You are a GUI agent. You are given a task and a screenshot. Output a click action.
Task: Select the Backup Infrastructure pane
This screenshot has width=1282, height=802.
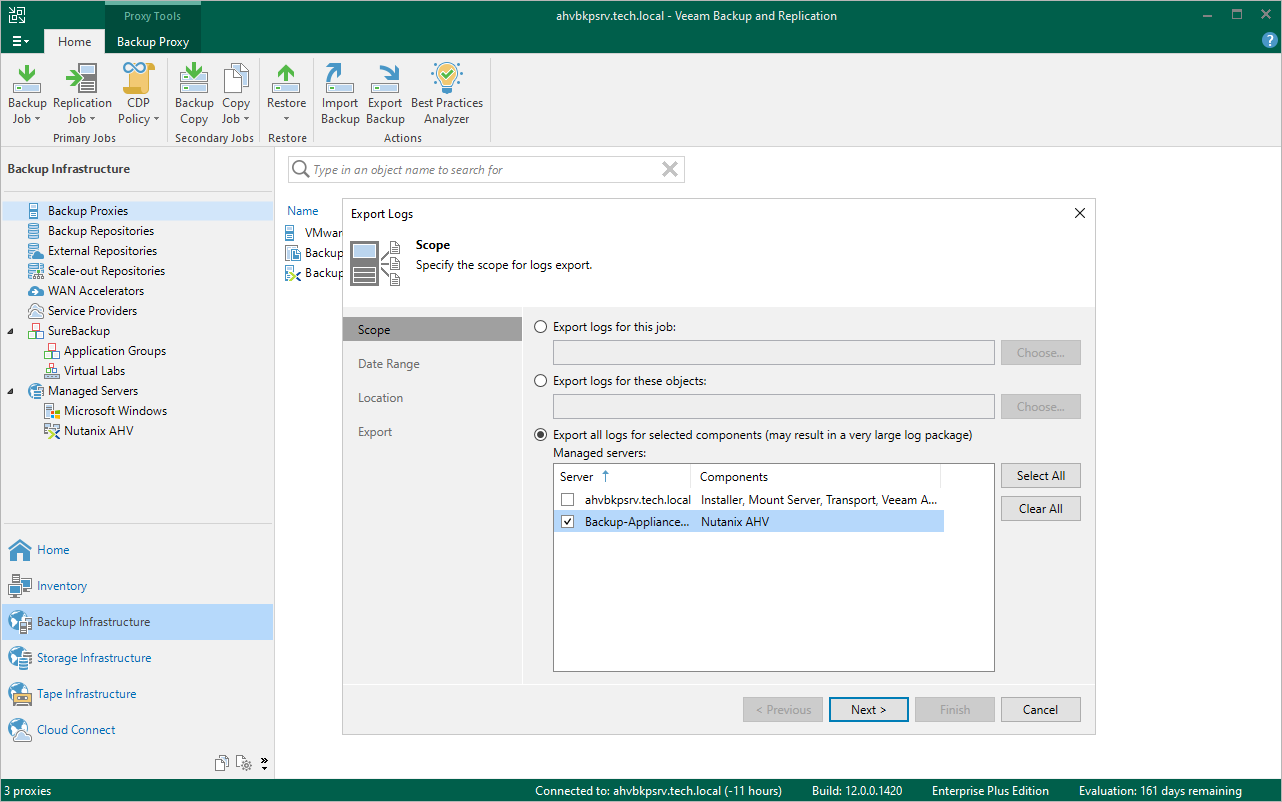[x=136, y=622]
